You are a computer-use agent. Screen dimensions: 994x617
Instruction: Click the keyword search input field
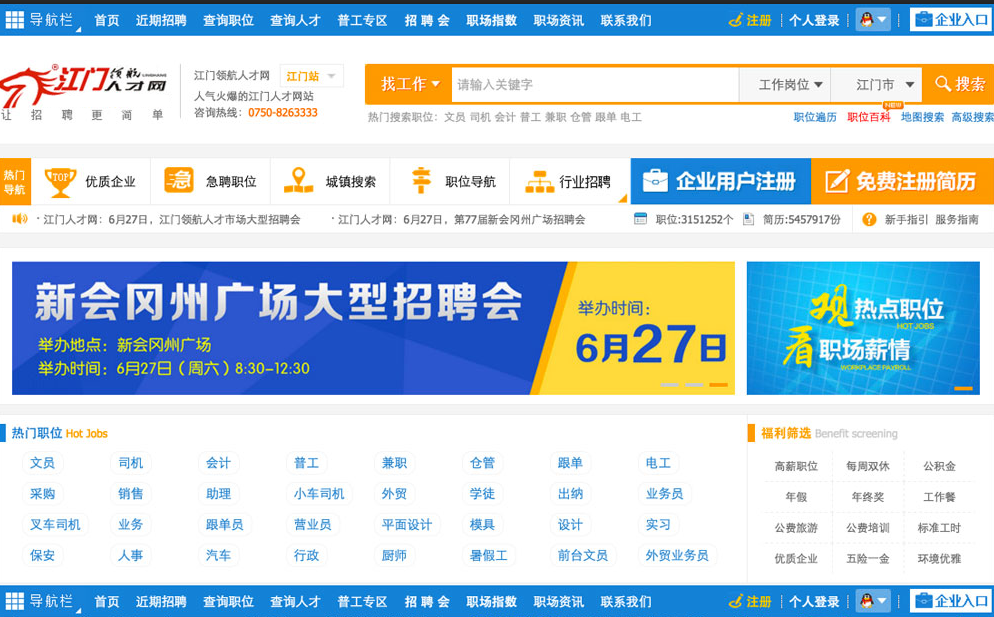(x=594, y=85)
